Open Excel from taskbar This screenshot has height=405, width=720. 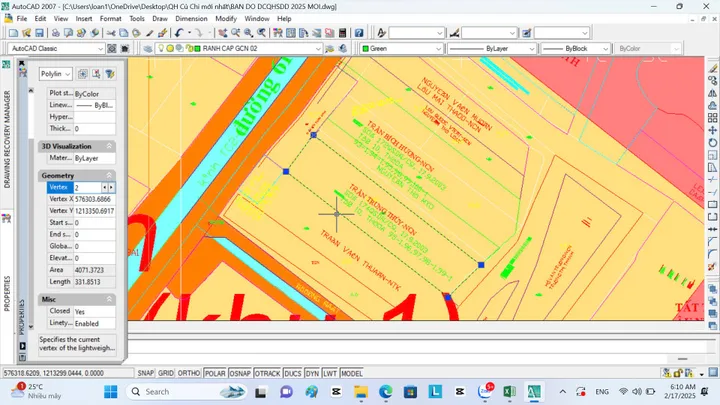509,392
